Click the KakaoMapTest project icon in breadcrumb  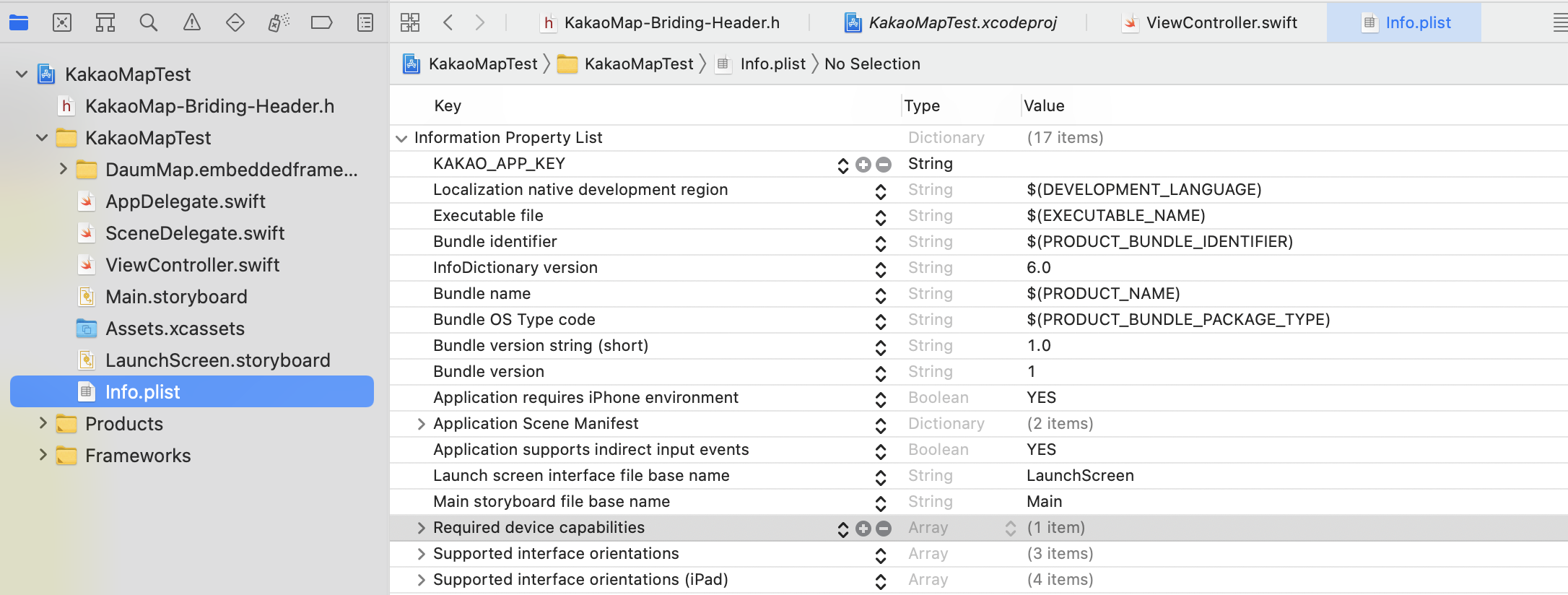point(411,64)
